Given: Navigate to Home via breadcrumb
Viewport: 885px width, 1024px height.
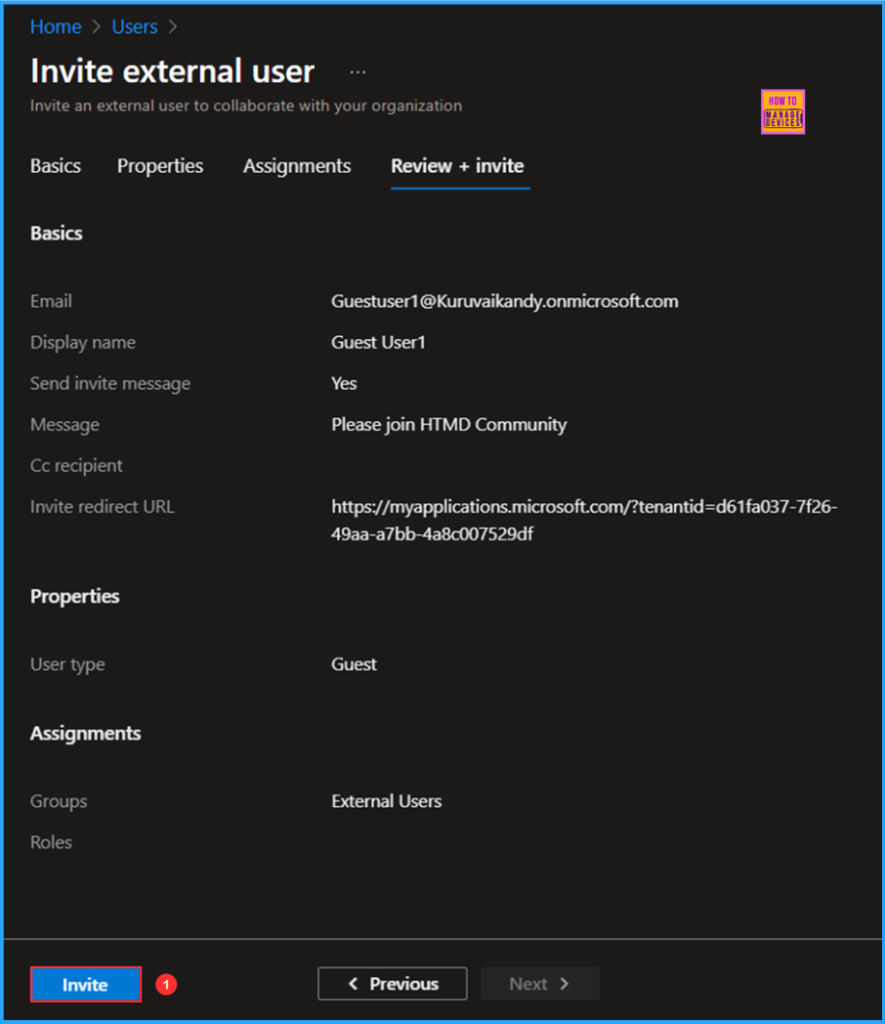Looking at the screenshot, I should click(55, 27).
